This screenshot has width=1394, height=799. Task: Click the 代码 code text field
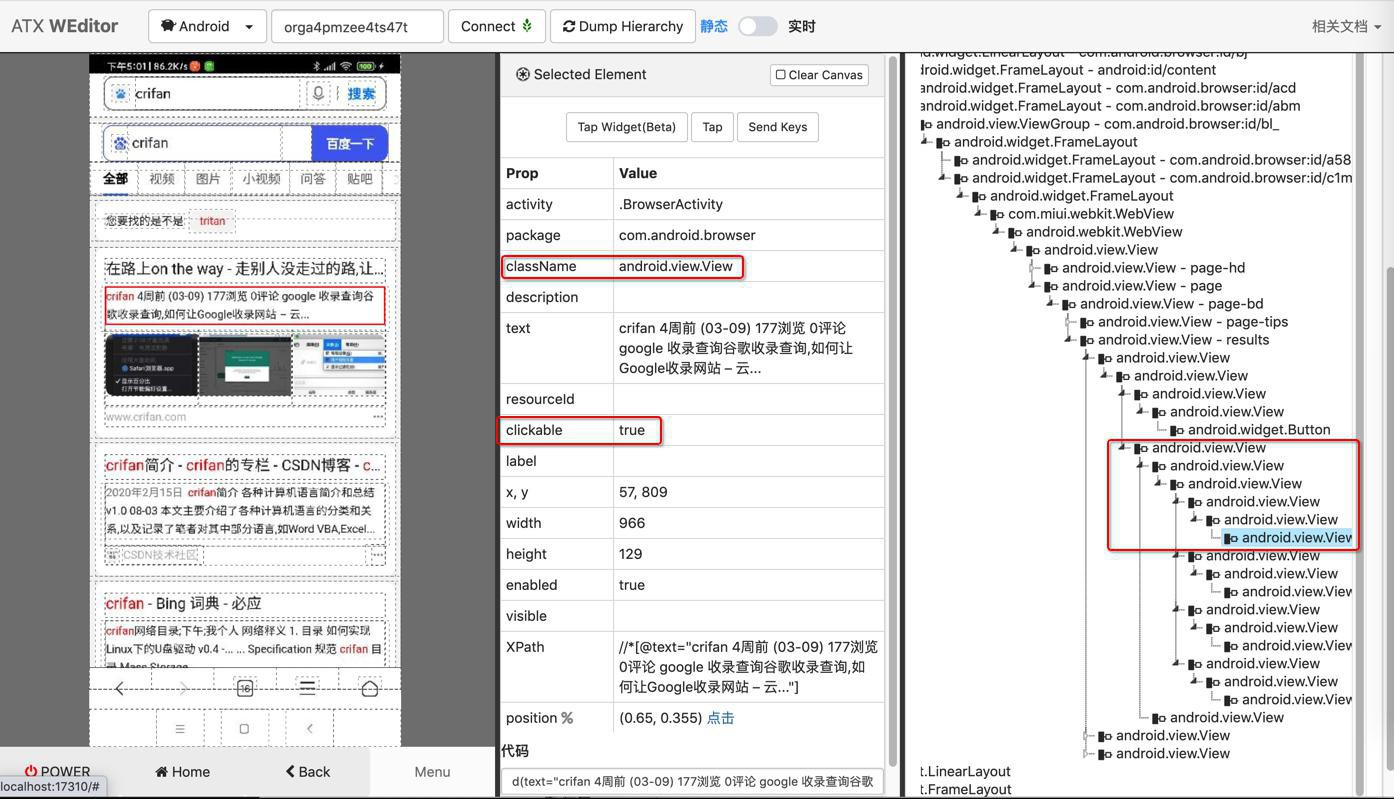click(x=692, y=781)
